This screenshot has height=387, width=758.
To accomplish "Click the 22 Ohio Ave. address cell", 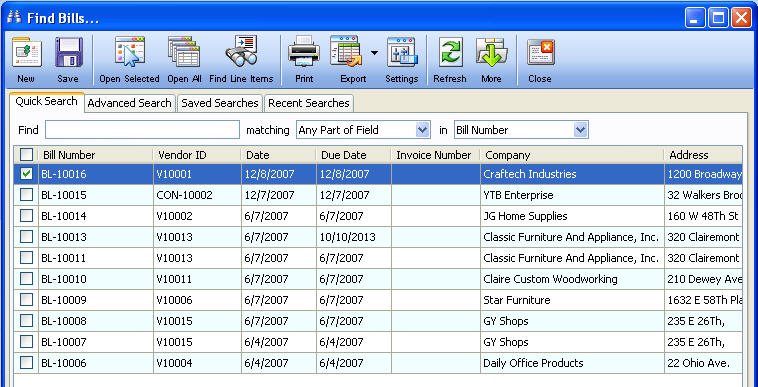I will pyautogui.click(x=703, y=363).
